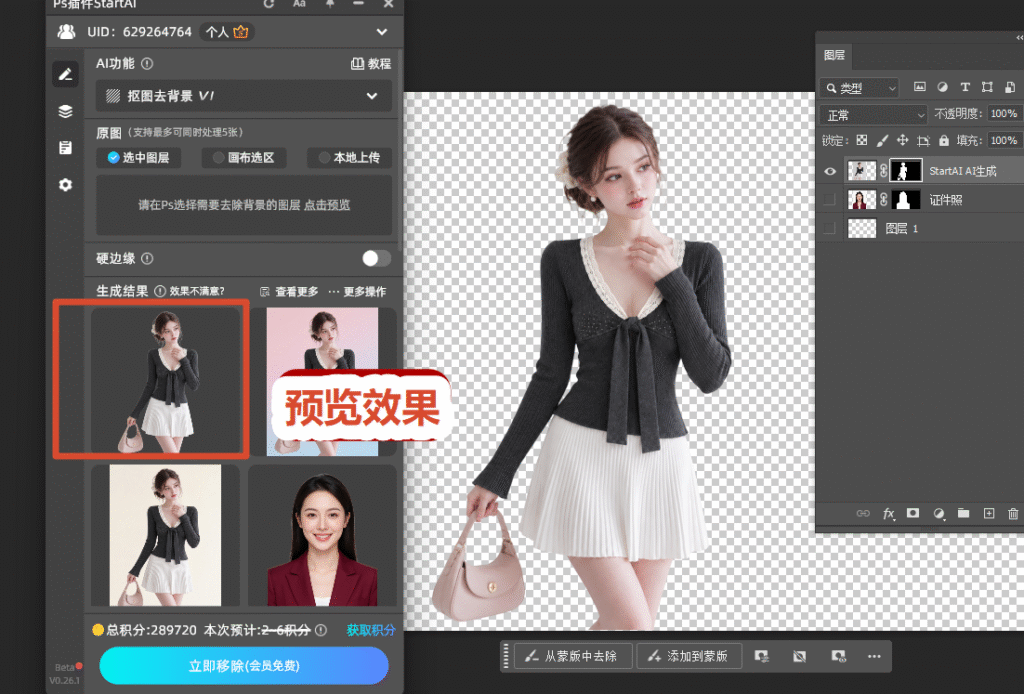
Task: Toggle lock image pixels brush icon
Action: tap(882, 140)
